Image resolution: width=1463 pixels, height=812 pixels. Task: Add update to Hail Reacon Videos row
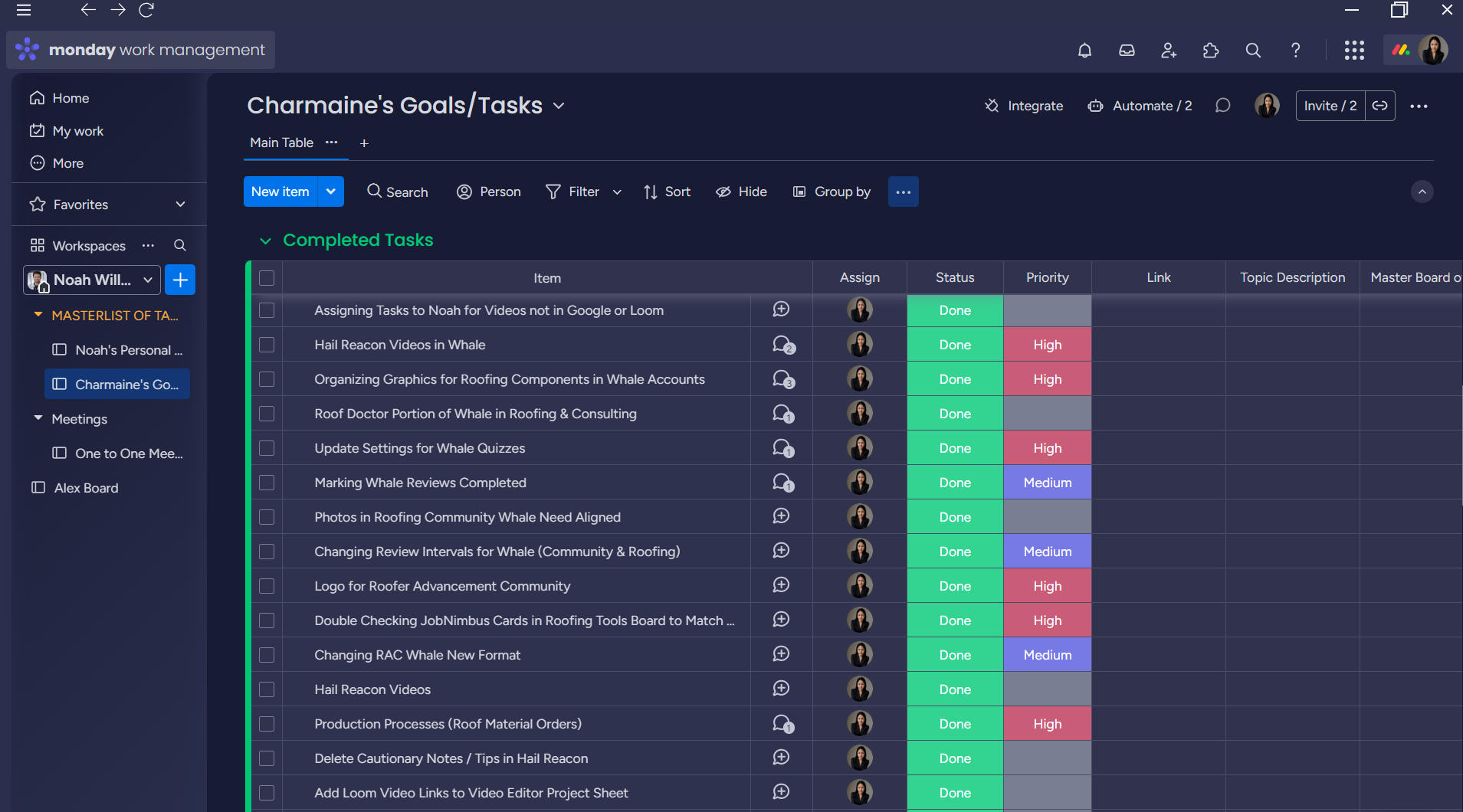tap(781, 689)
